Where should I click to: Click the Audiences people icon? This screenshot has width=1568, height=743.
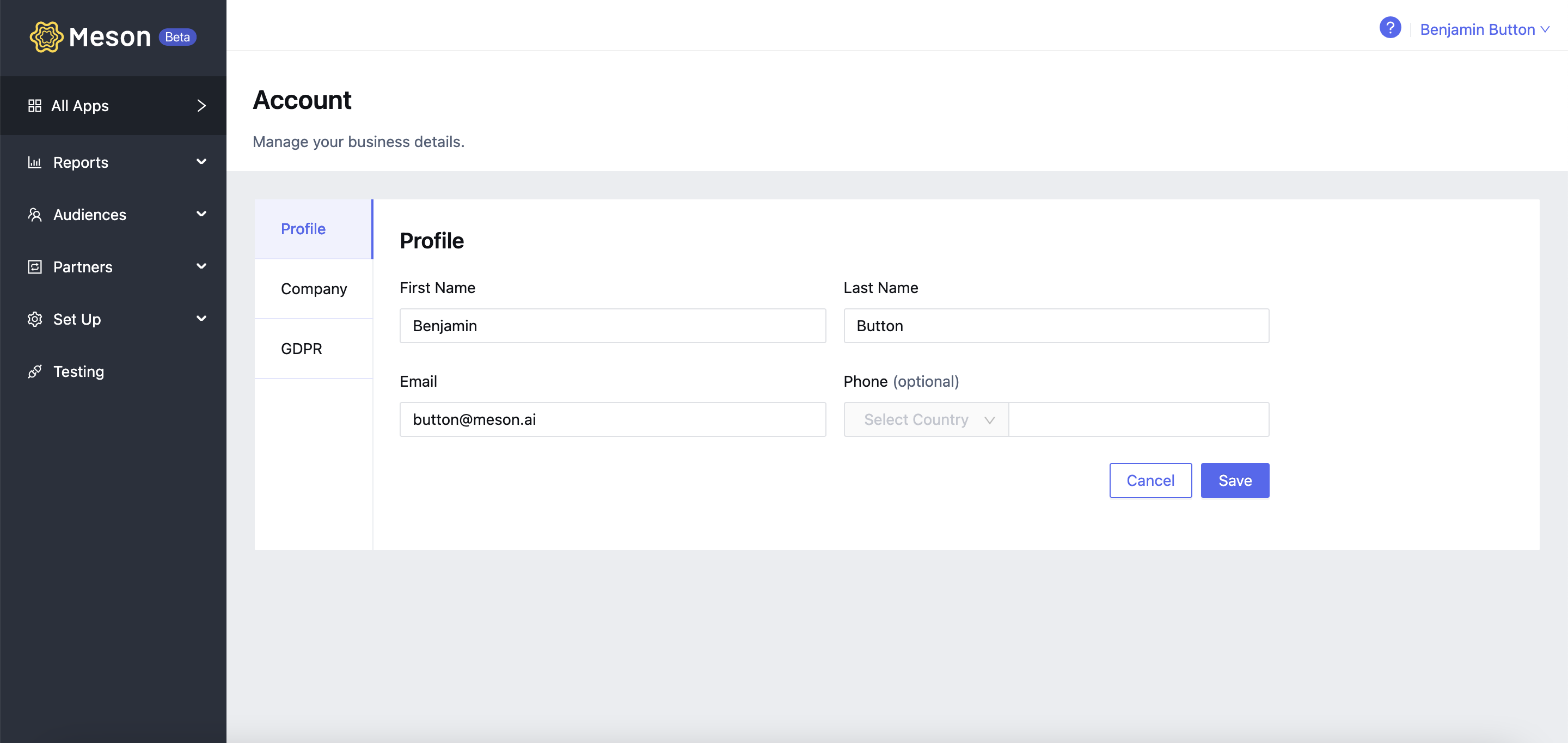click(x=35, y=215)
